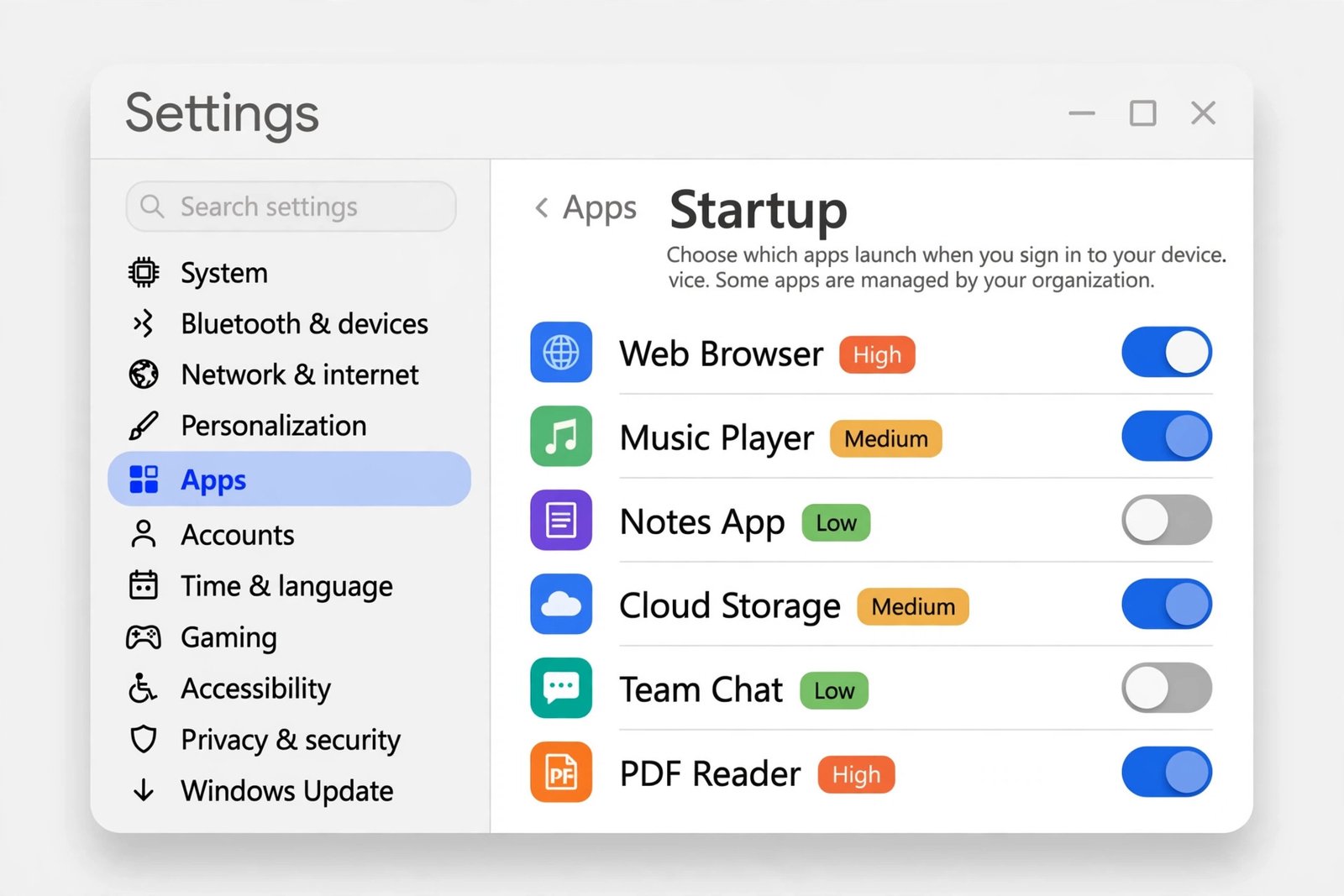Click the Gaming controller icon
The height and width of the screenshot is (896, 1344).
pyautogui.click(x=144, y=637)
